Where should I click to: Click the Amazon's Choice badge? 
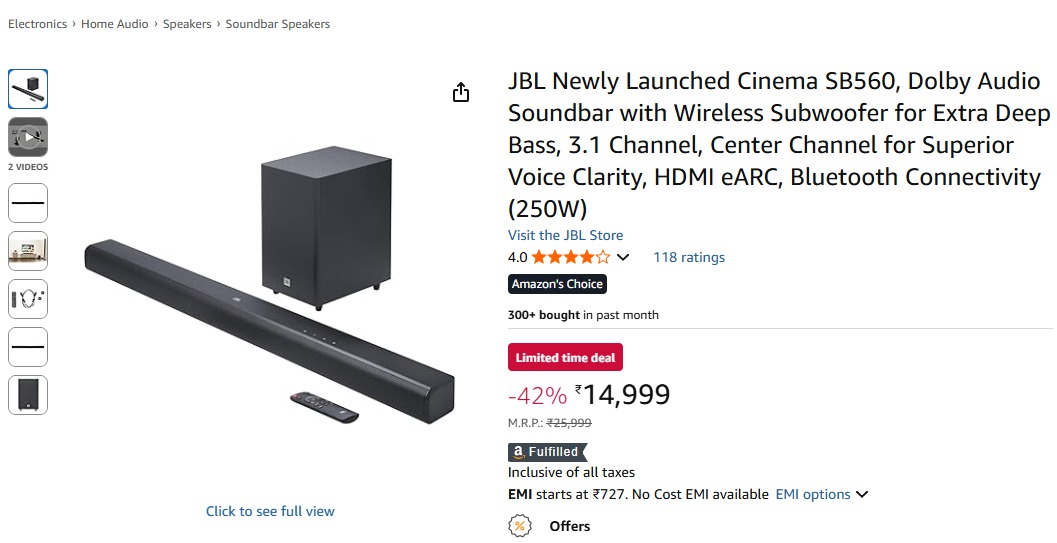(557, 284)
